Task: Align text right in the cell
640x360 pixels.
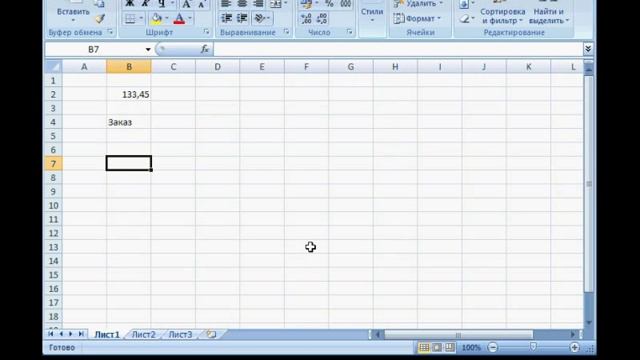Action: (258, 4)
